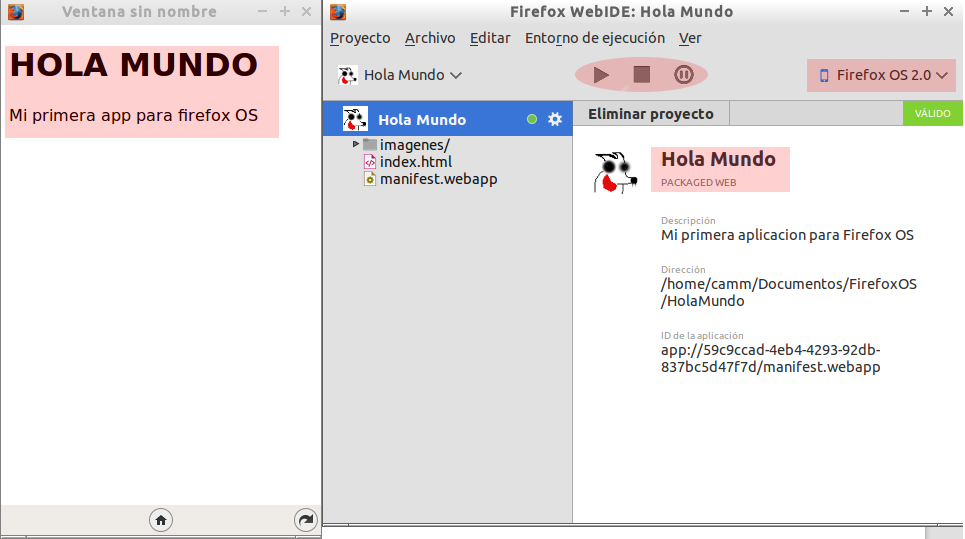
Task: Click the green VÁLIDO status badge
Action: click(932, 114)
